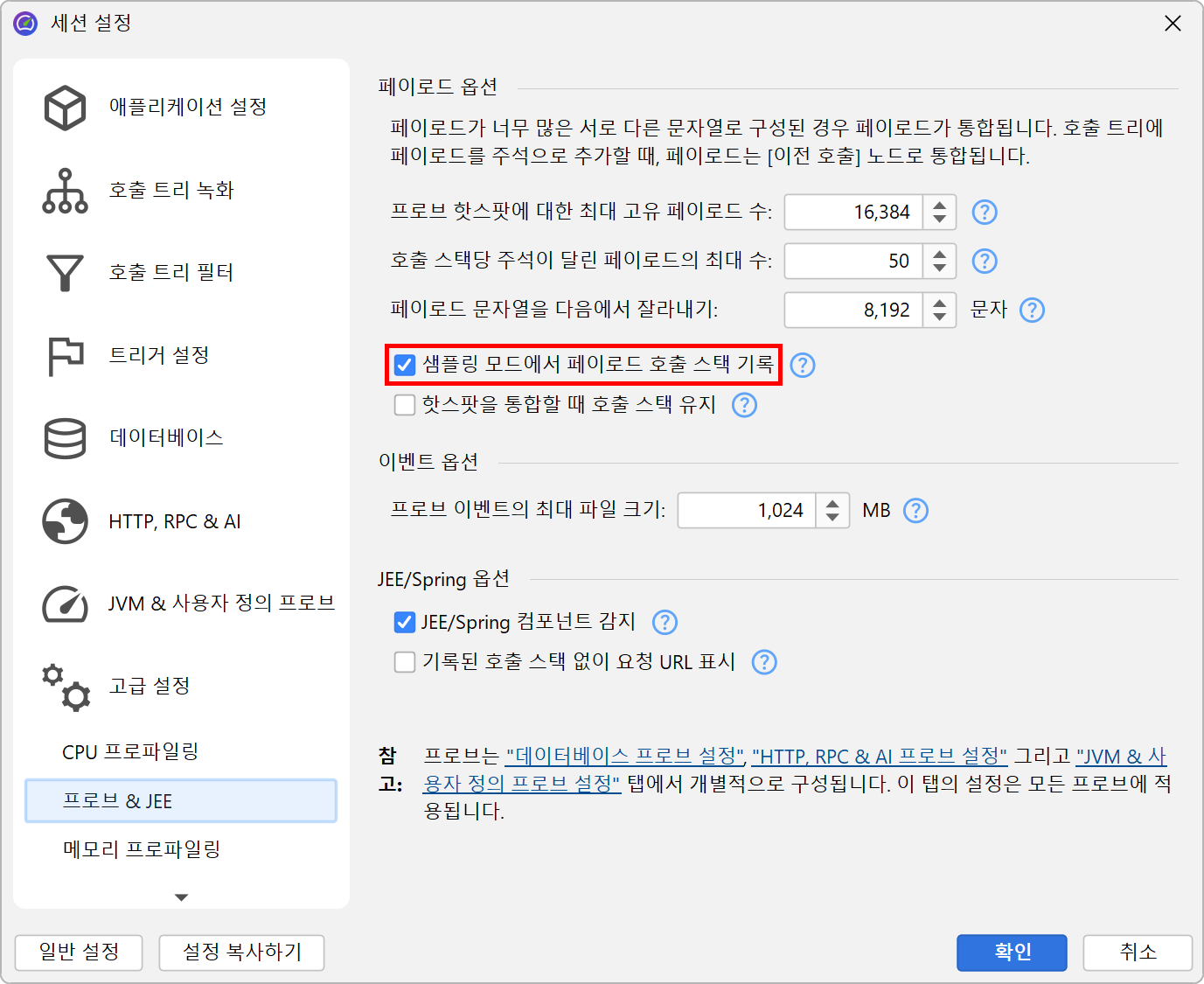Uncheck JEE/Spring 컴포넌트 감지 checkbox

(405, 622)
